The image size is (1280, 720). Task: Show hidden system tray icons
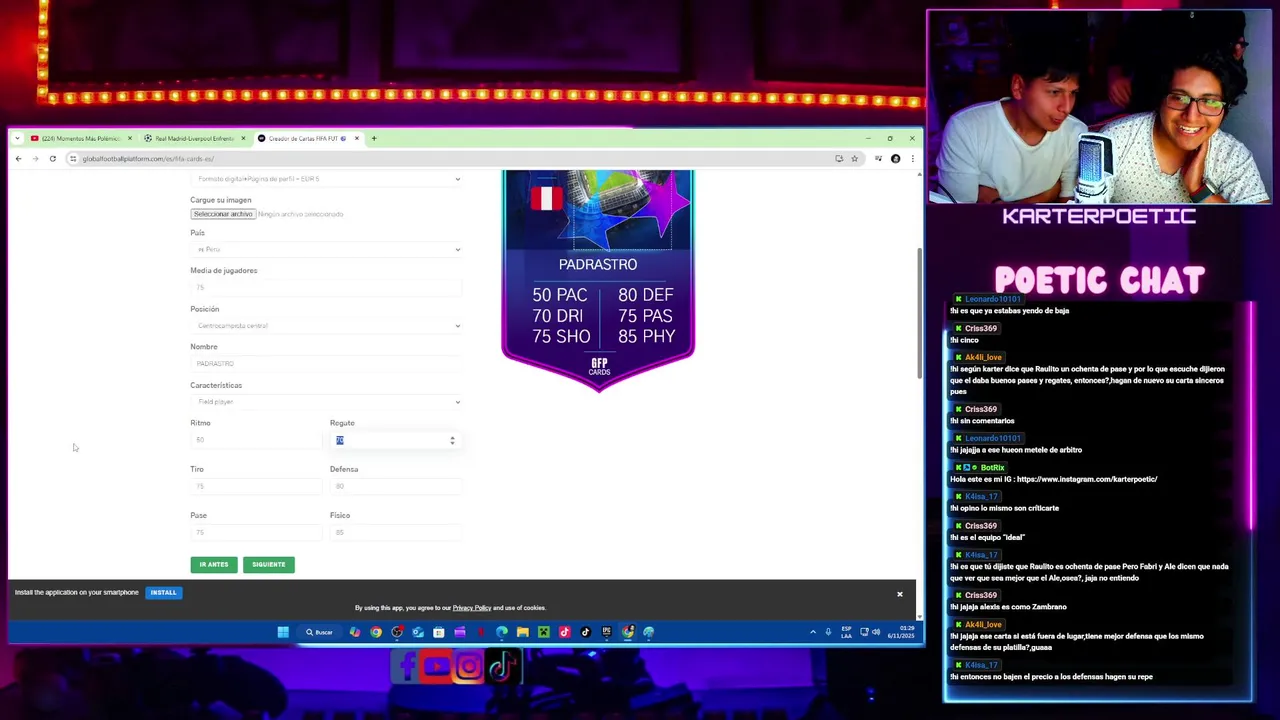[x=813, y=632]
